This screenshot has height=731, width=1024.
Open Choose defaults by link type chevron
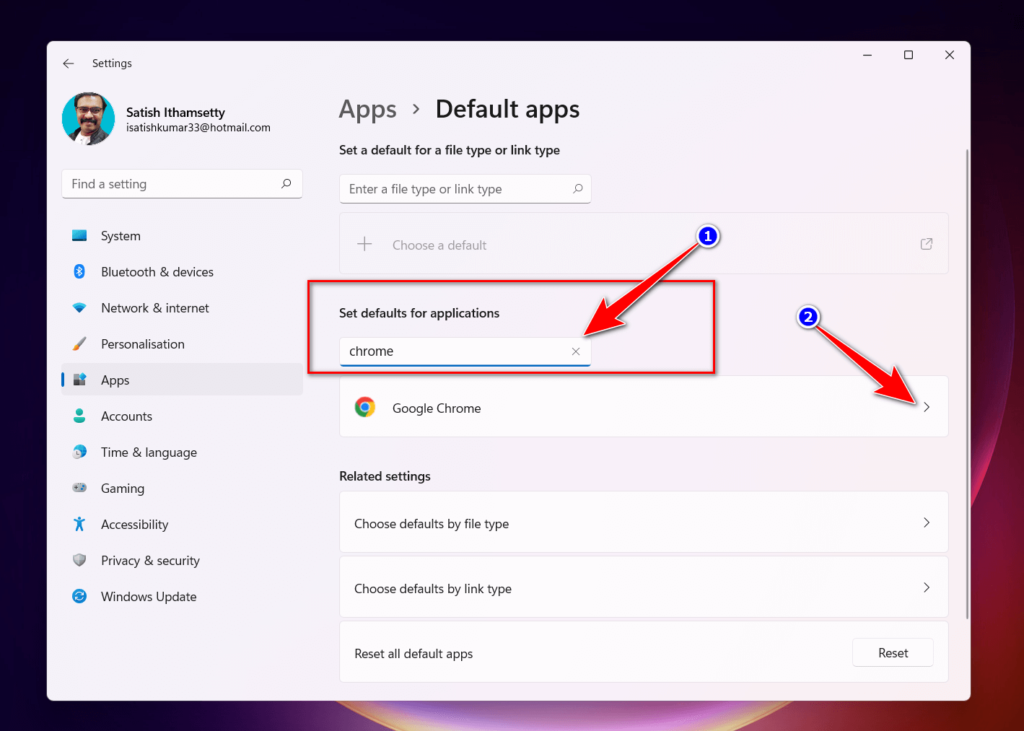pos(926,587)
